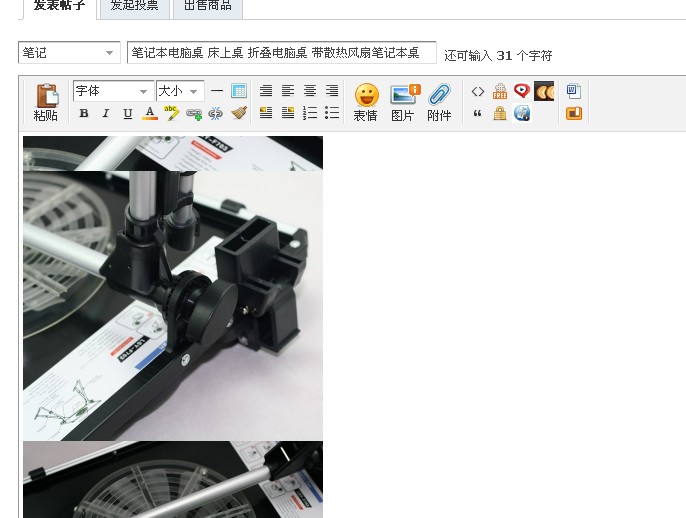Insert code block with angle brackets icon

point(478,91)
